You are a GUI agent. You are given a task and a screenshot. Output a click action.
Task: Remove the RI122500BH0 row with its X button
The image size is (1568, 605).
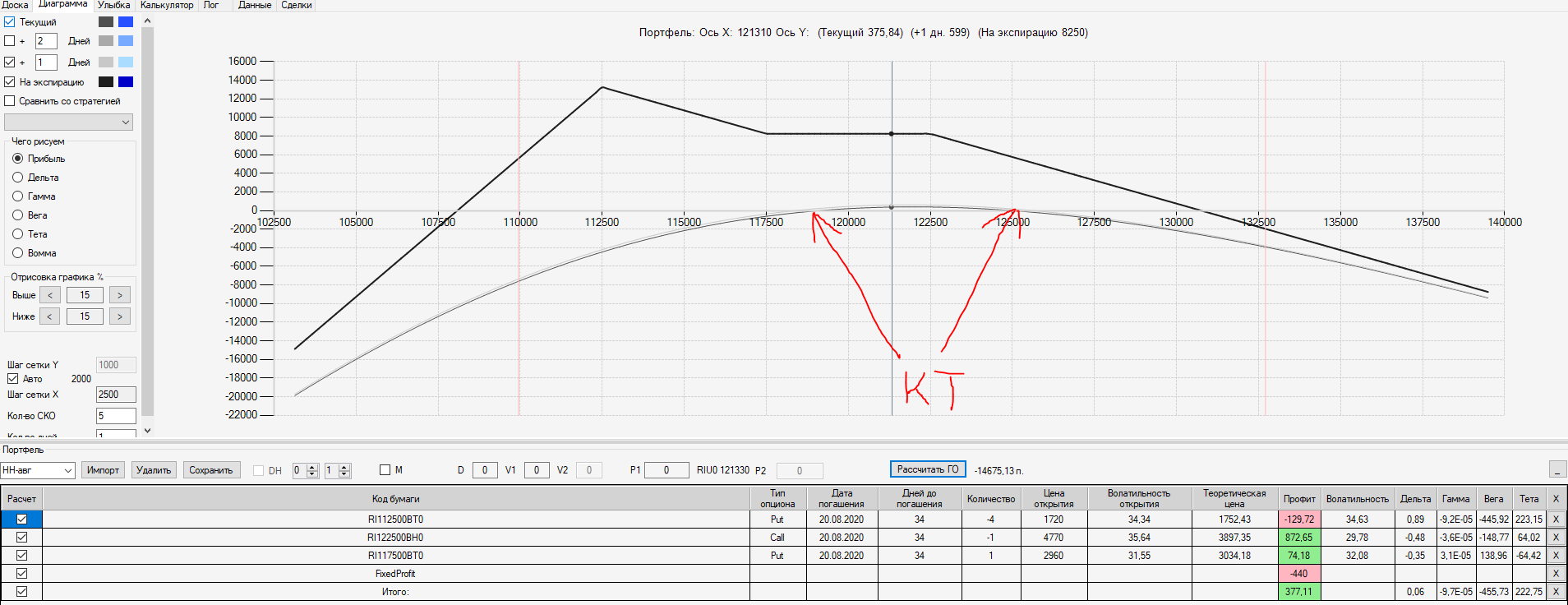click(x=1556, y=538)
